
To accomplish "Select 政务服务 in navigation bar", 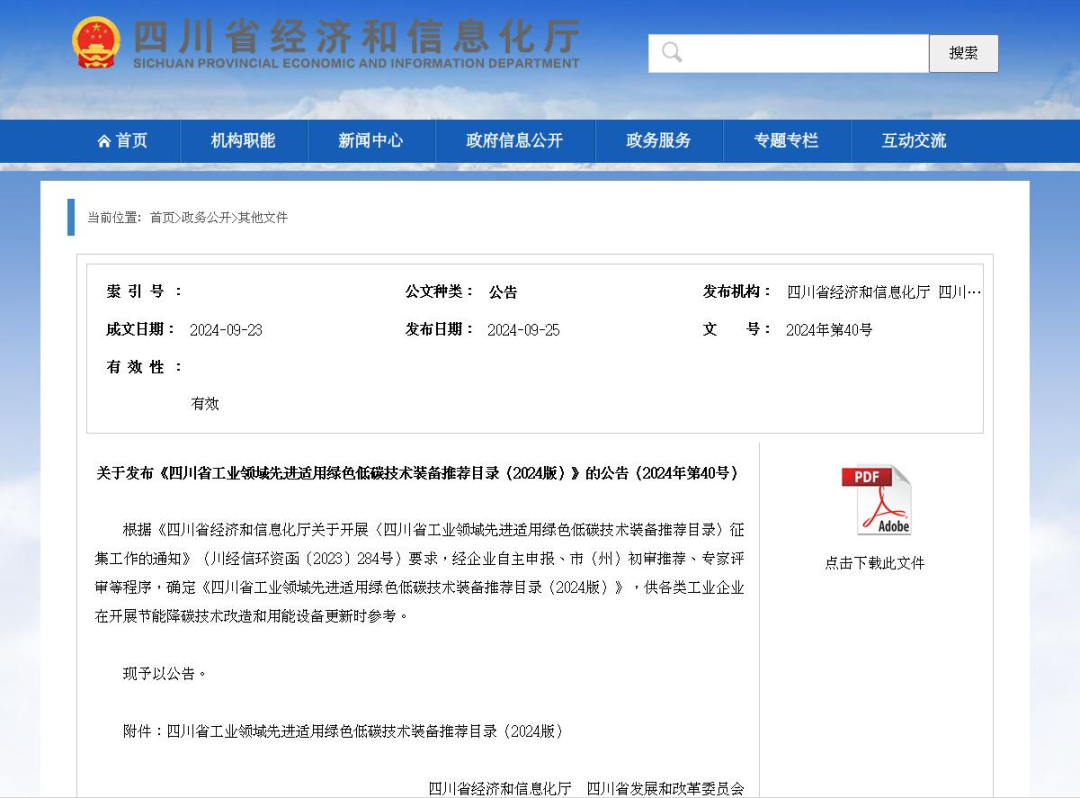I will (658, 141).
